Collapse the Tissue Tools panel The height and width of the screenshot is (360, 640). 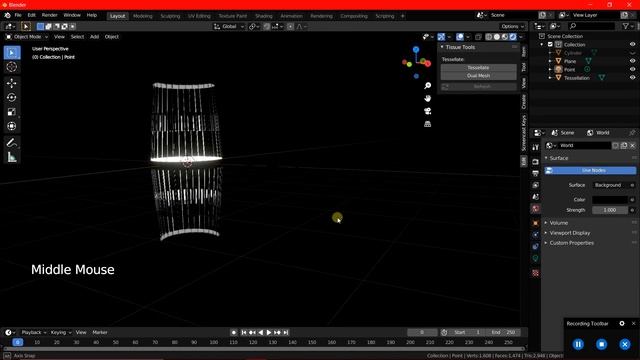coord(460,47)
